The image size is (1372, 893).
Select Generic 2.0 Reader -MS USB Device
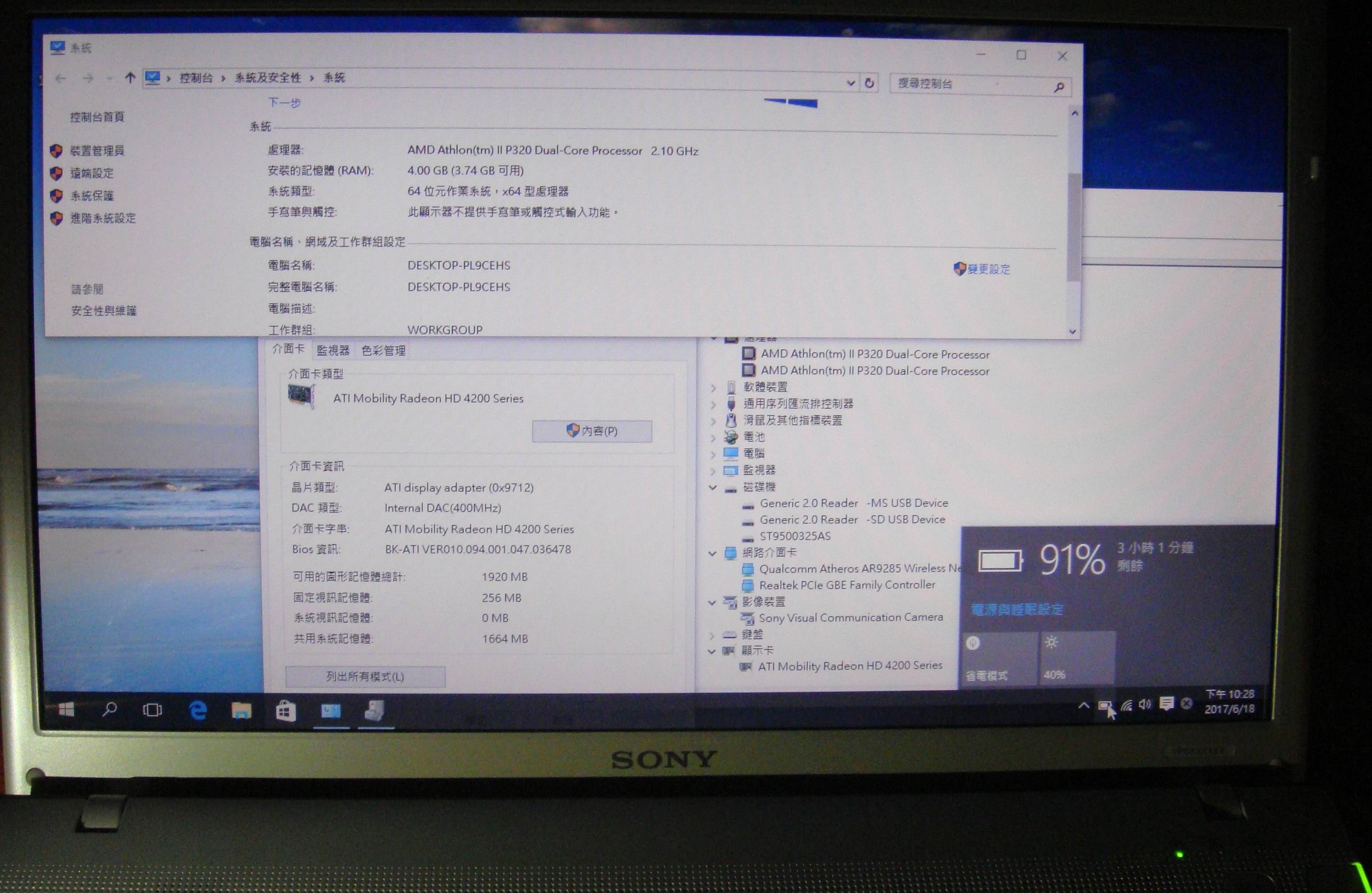[x=853, y=503]
